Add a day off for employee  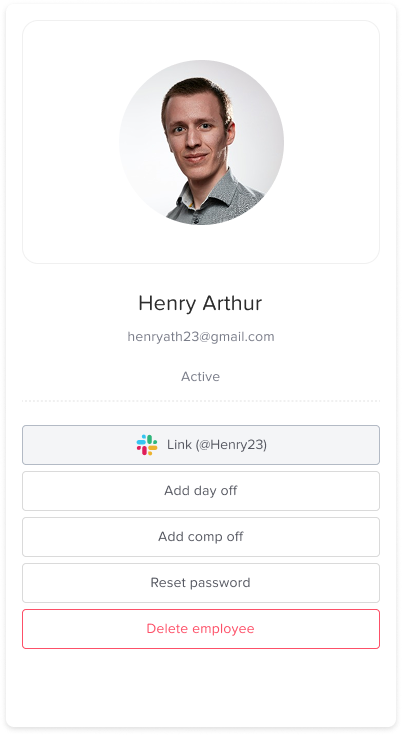[x=201, y=491]
